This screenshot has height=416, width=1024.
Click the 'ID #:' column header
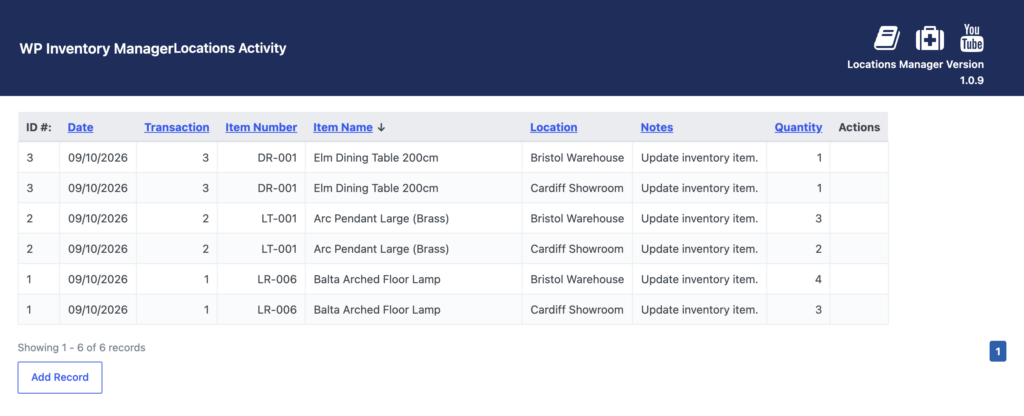click(x=39, y=127)
